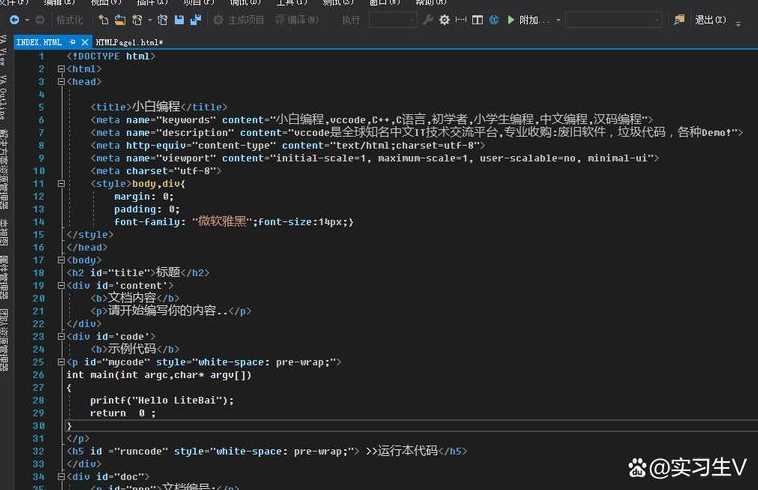The image size is (758, 490).
Task: Collapse the div id="doc" block
Action: point(61,476)
